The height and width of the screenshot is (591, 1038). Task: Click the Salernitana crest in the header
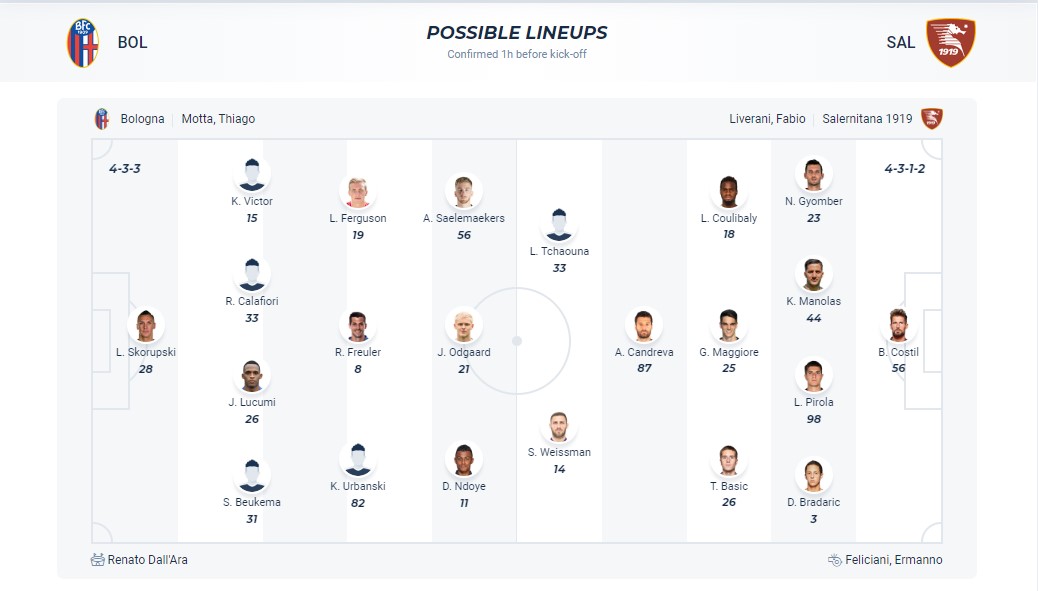[x=950, y=43]
